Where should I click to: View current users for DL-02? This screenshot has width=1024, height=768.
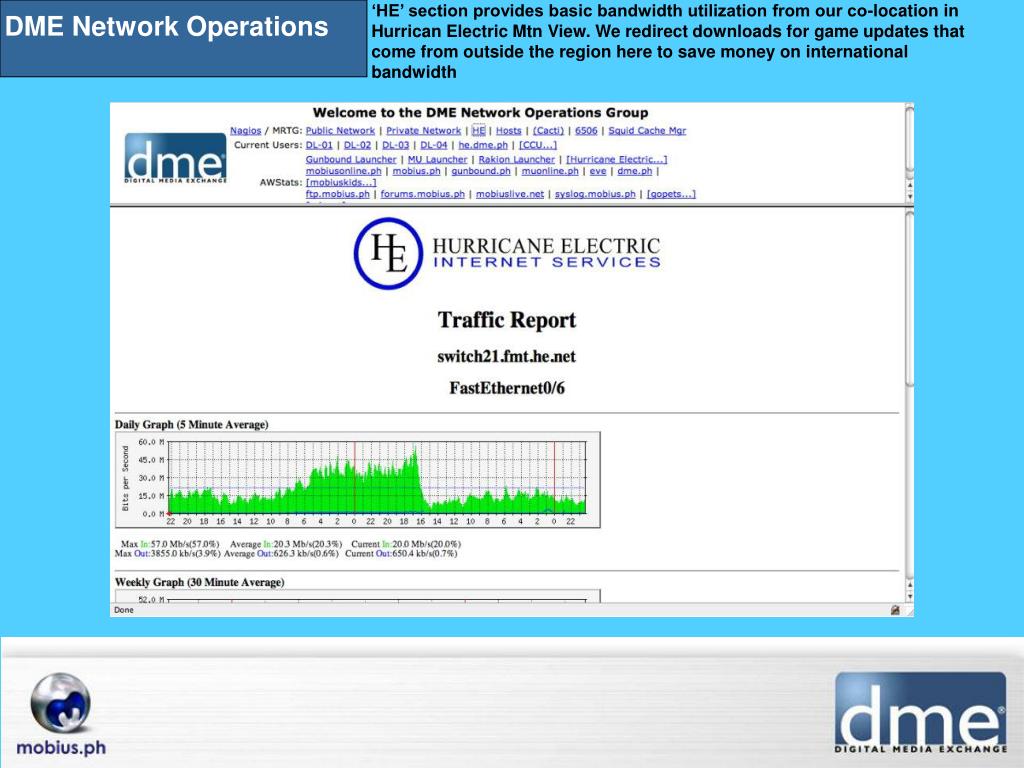[357, 145]
